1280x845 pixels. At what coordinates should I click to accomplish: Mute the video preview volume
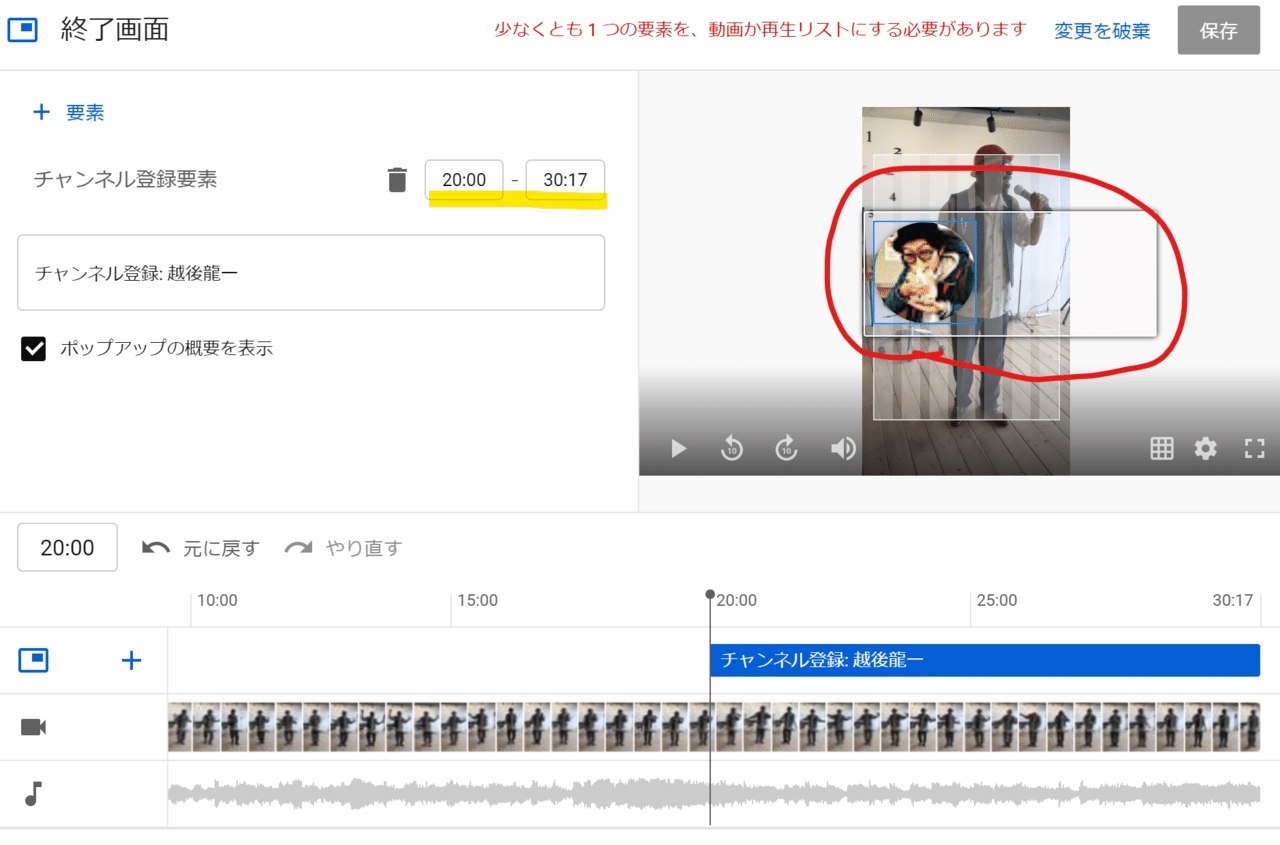click(843, 448)
